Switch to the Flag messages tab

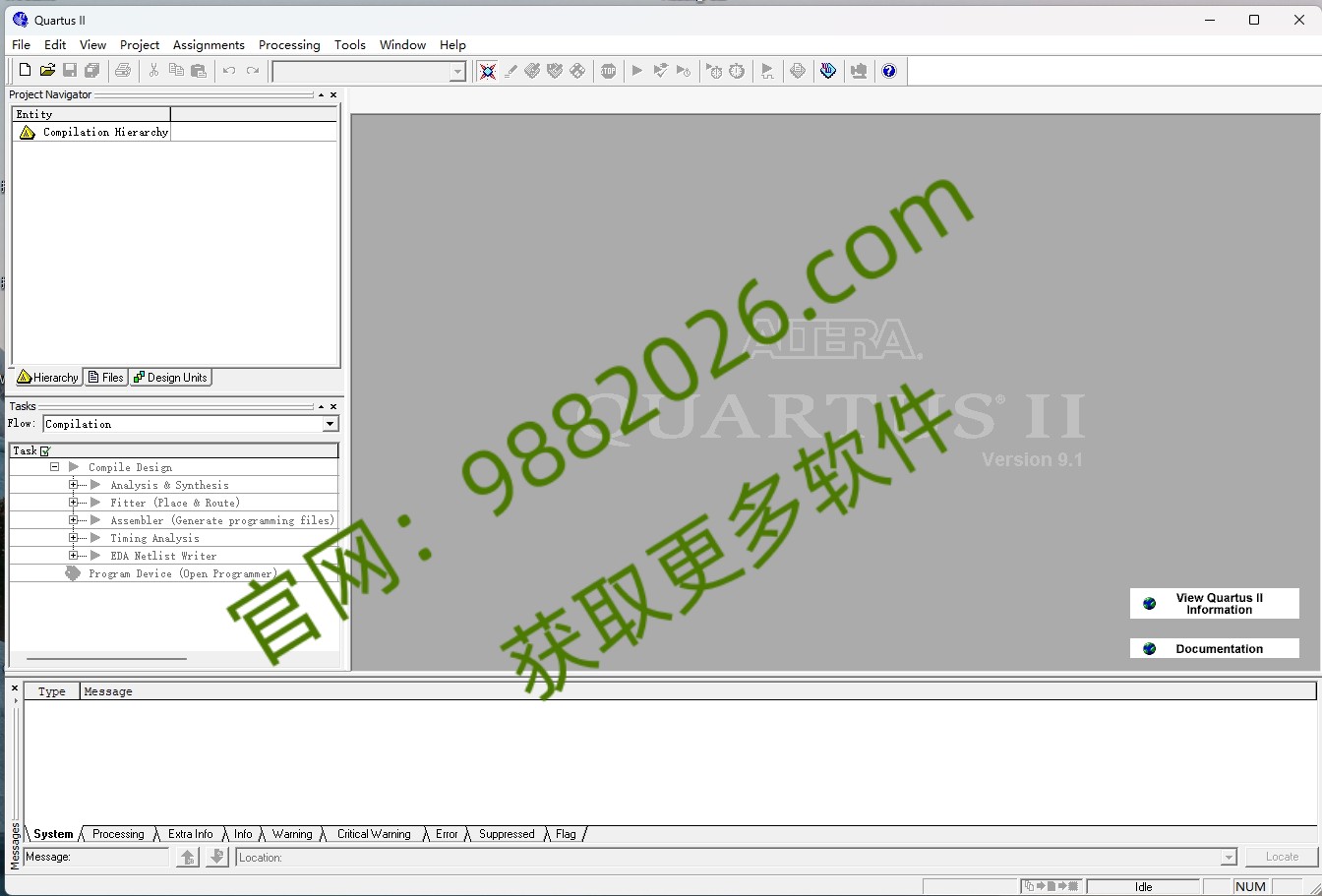566,834
